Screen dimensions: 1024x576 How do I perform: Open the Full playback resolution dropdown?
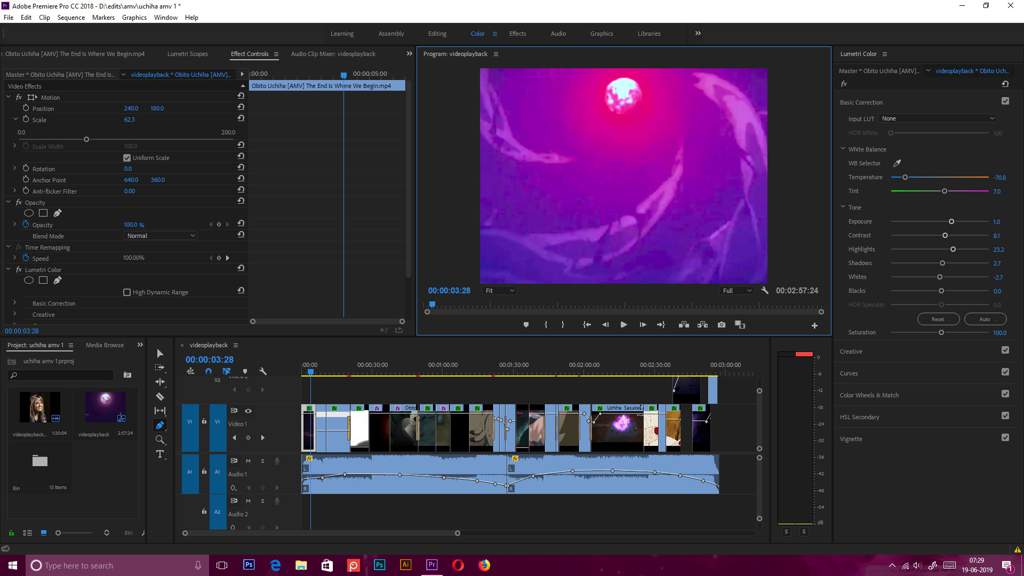737,291
